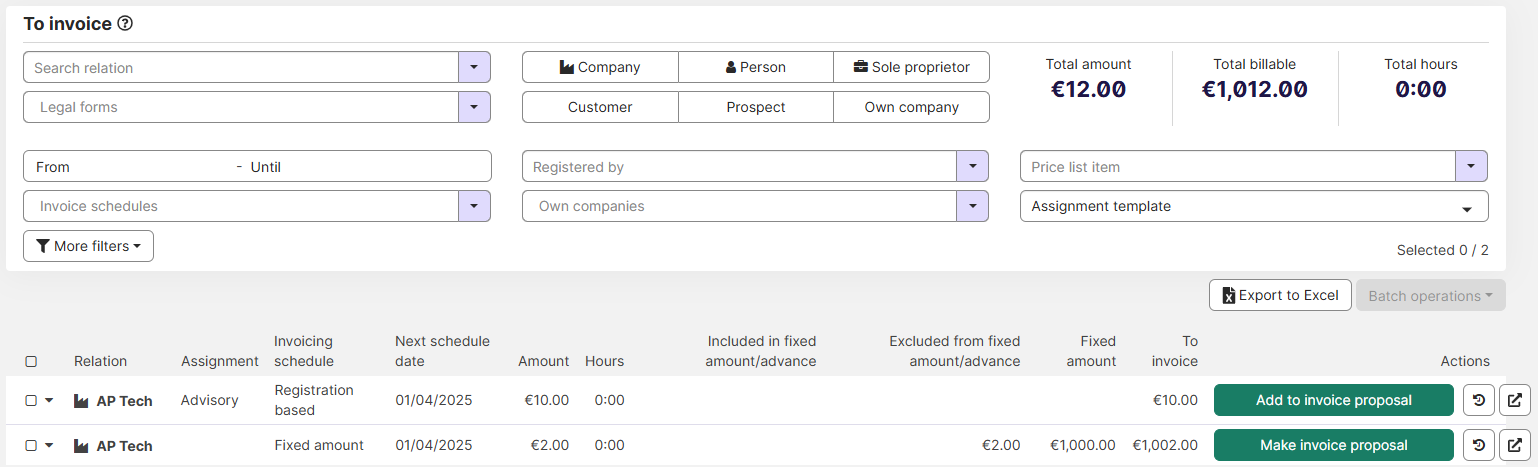Filter by Company relation type
The height and width of the screenshot is (467, 1538).
point(600,67)
